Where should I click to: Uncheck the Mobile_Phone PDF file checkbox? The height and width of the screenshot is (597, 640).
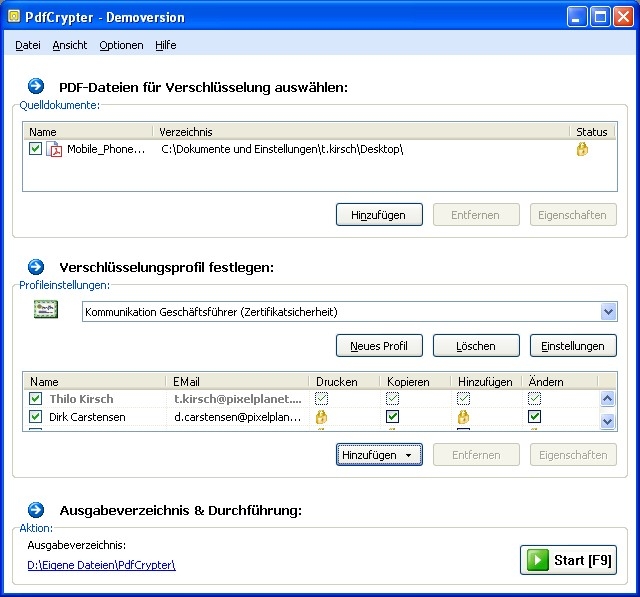coord(36,149)
